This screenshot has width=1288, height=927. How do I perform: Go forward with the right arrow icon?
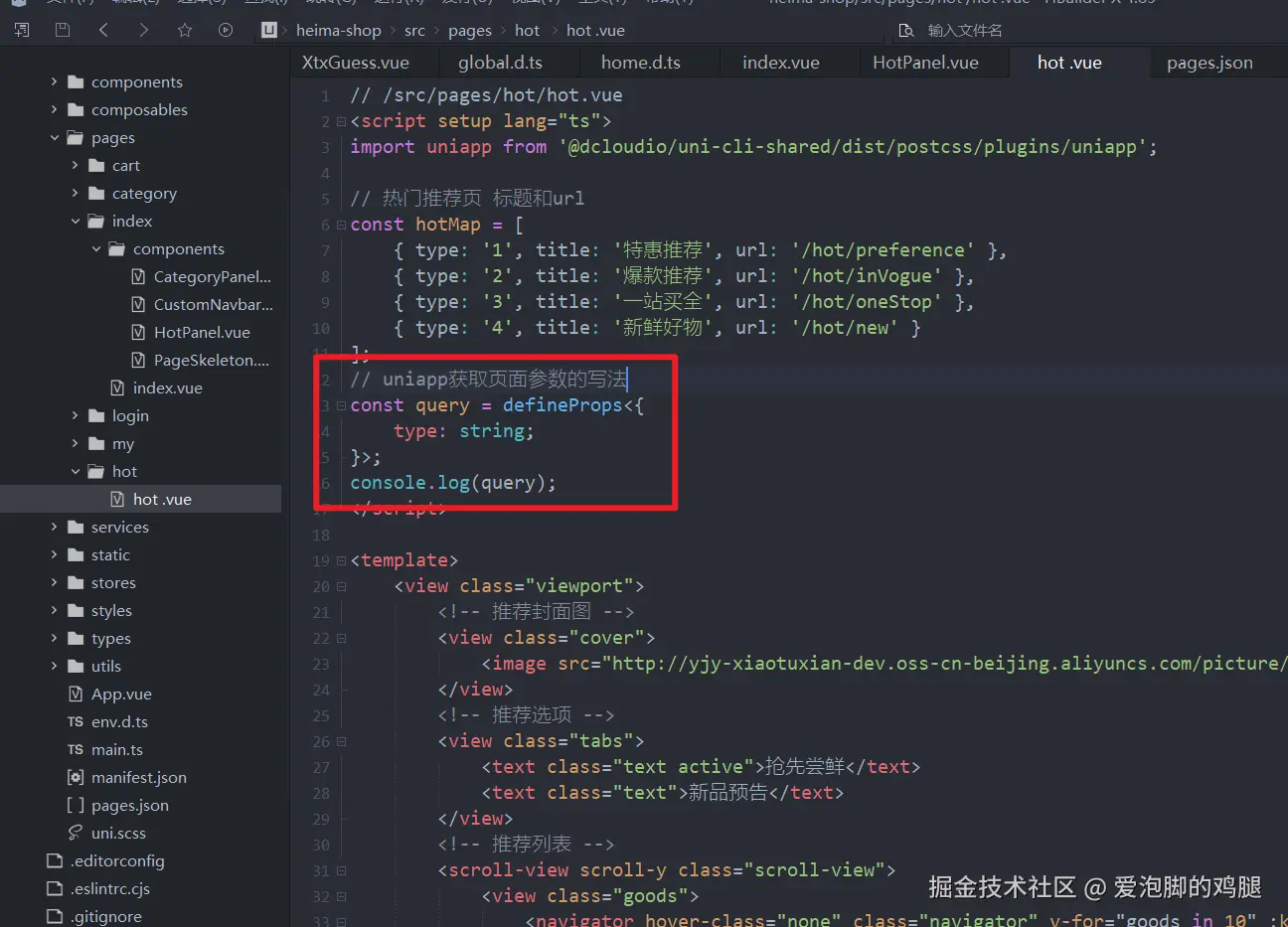[144, 30]
